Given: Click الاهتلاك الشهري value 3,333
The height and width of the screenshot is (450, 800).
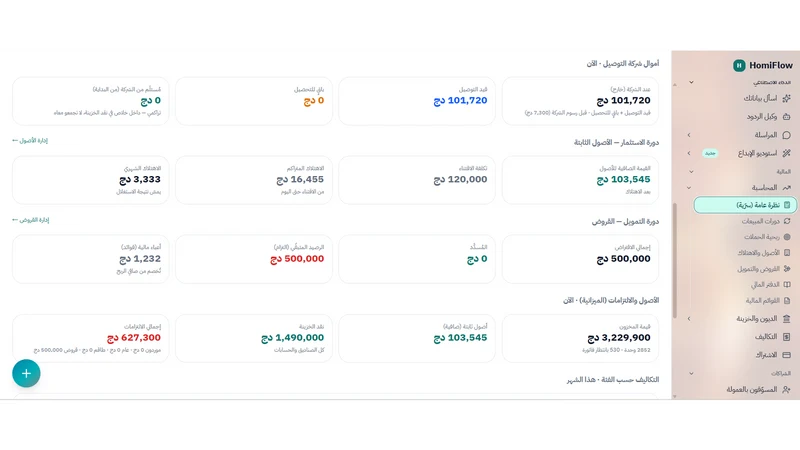Looking at the screenshot, I should coord(140,180).
